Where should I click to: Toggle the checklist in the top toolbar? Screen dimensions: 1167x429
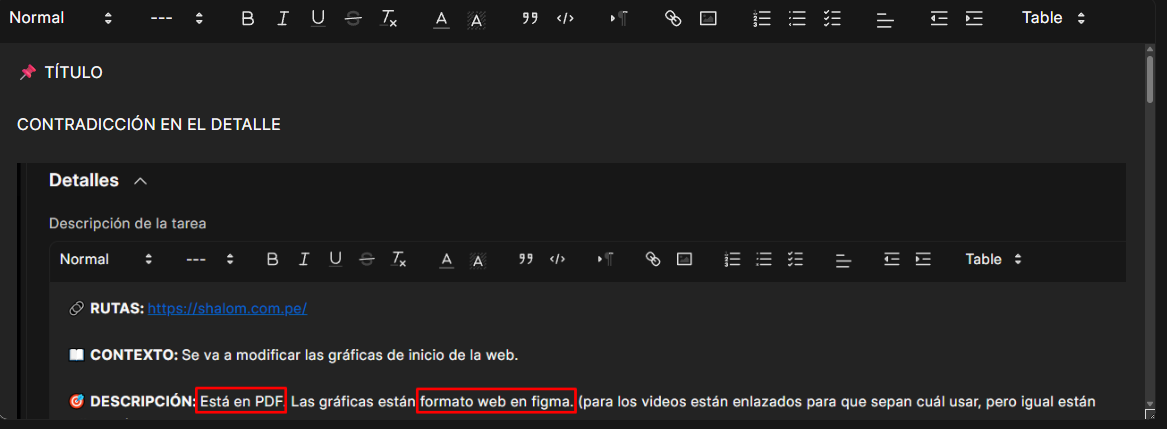click(831, 18)
